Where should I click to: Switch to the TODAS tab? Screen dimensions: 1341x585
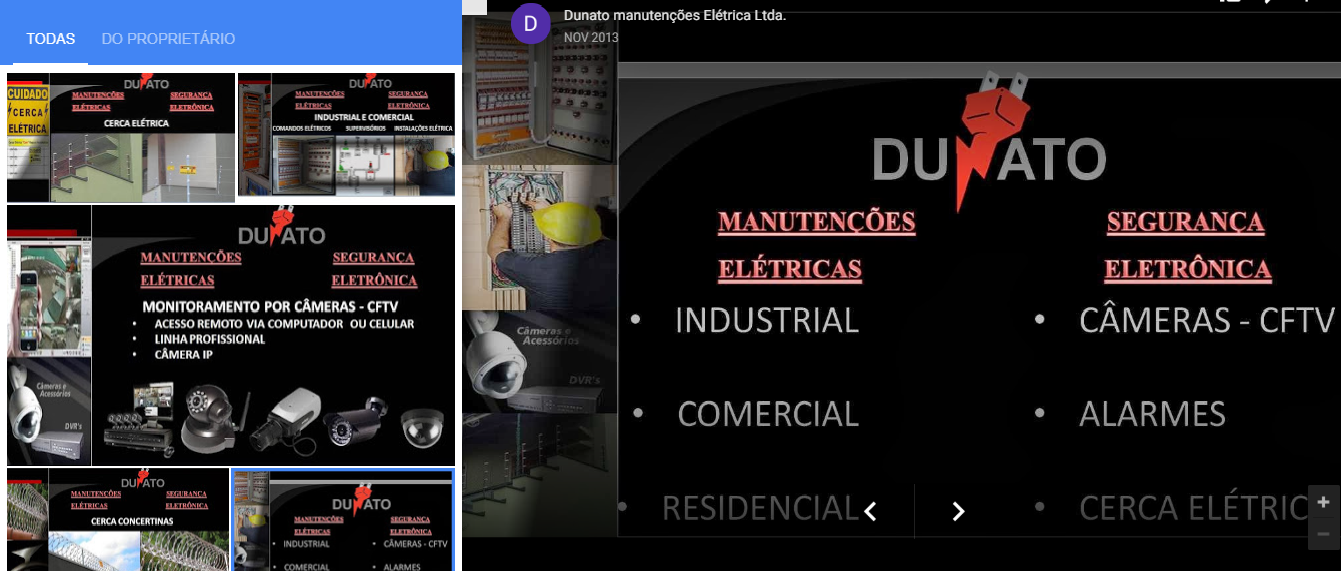coord(51,39)
